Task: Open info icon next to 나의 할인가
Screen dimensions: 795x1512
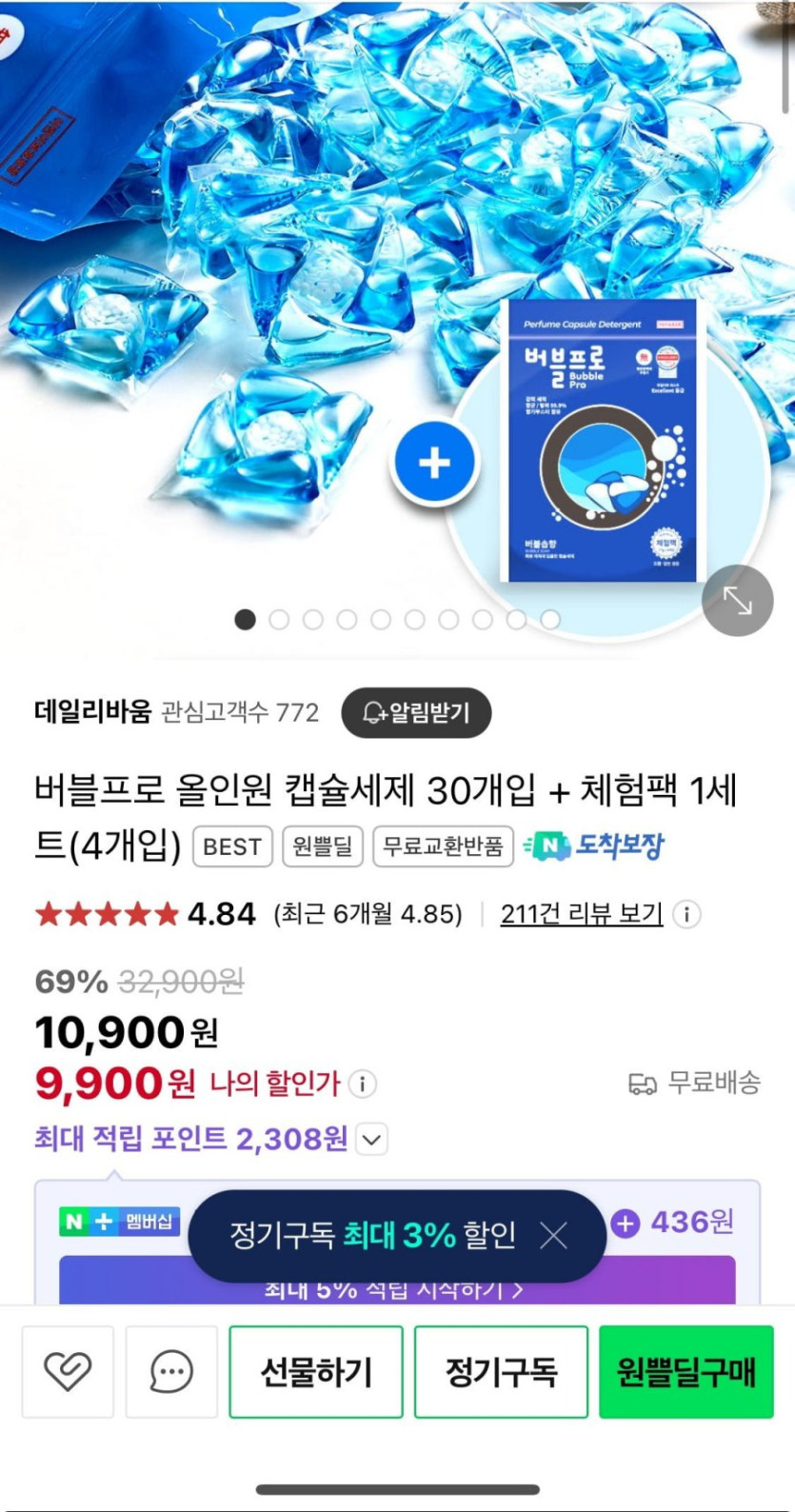Action: (362, 1084)
